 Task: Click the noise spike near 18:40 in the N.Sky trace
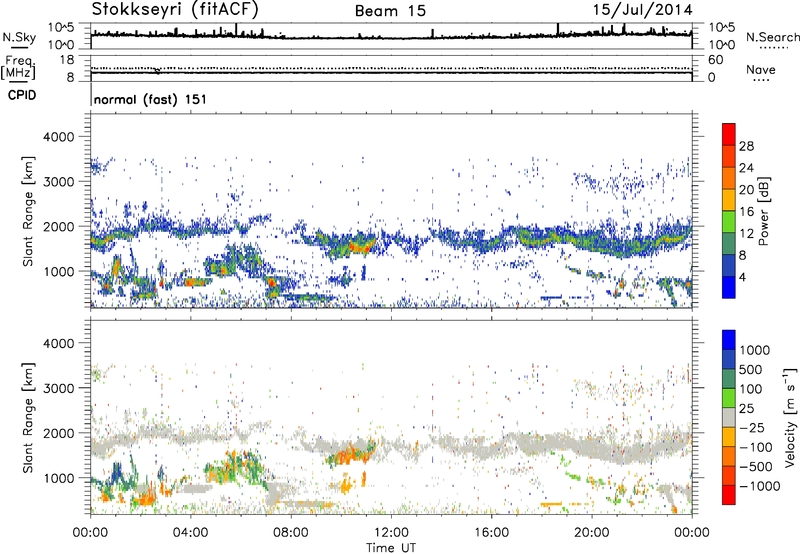click(x=558, y=29)
